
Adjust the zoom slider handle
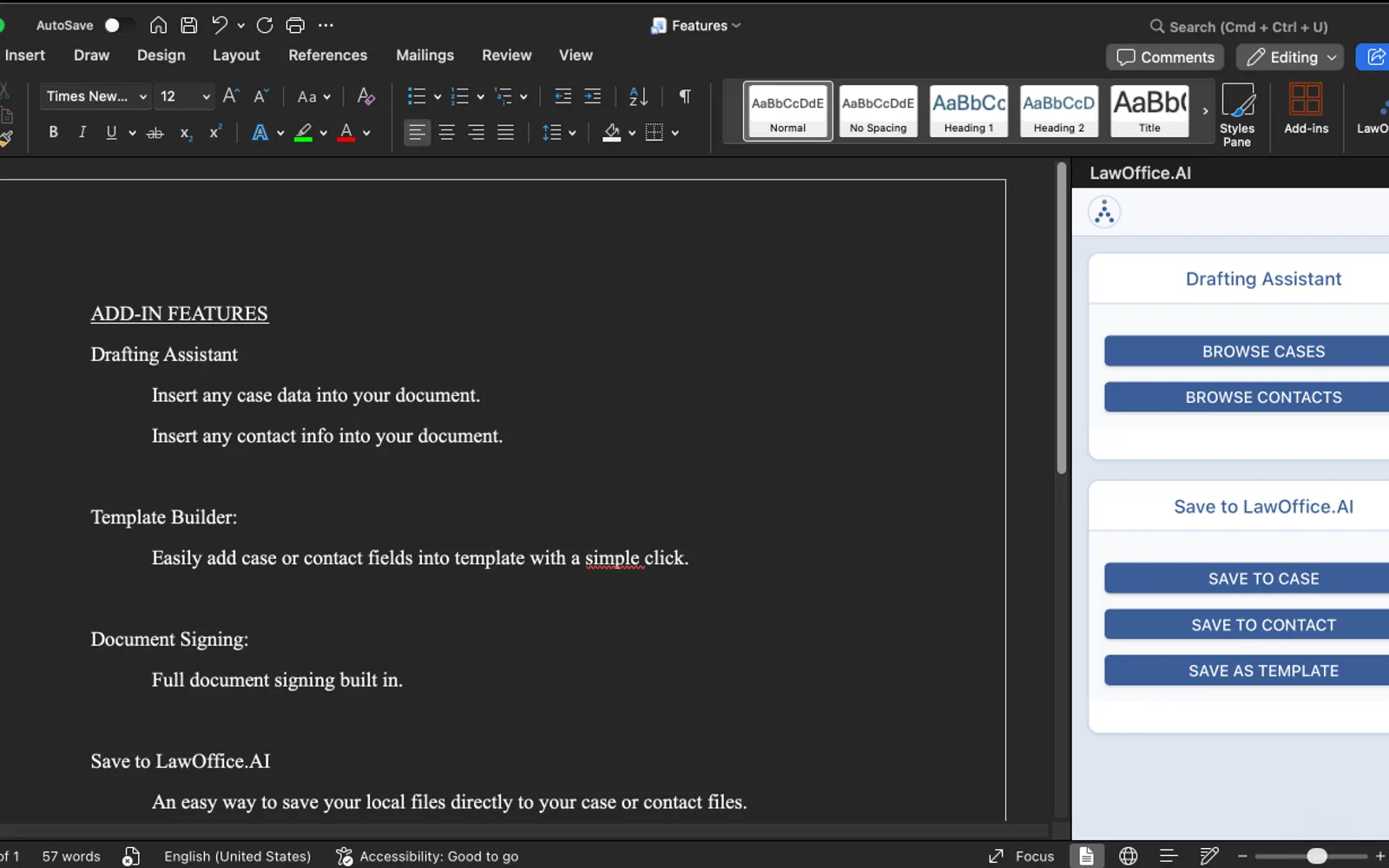pyautogui.click(x=1317, y=856)
